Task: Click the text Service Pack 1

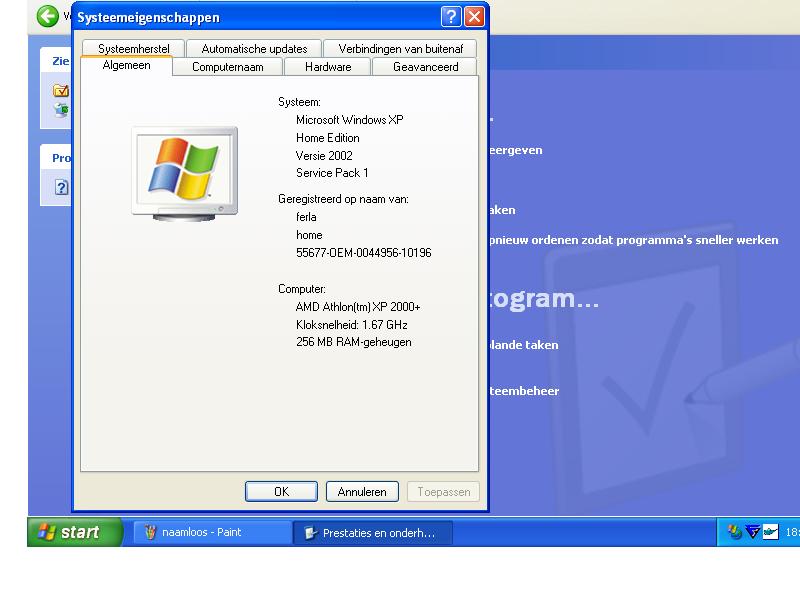Action: [332, 173]
